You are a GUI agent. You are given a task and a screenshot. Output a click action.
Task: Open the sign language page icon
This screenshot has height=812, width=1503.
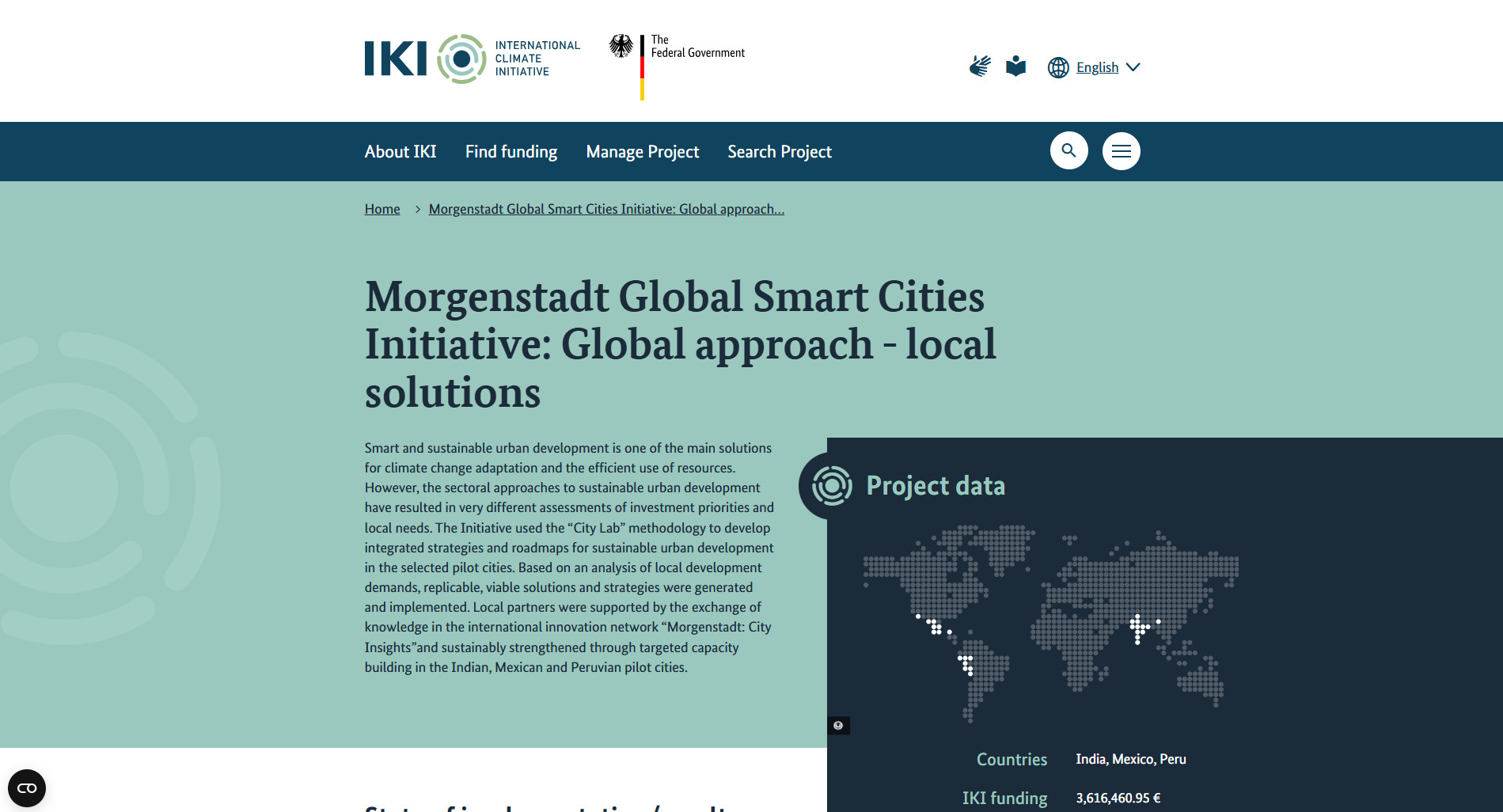pos(980,66)
